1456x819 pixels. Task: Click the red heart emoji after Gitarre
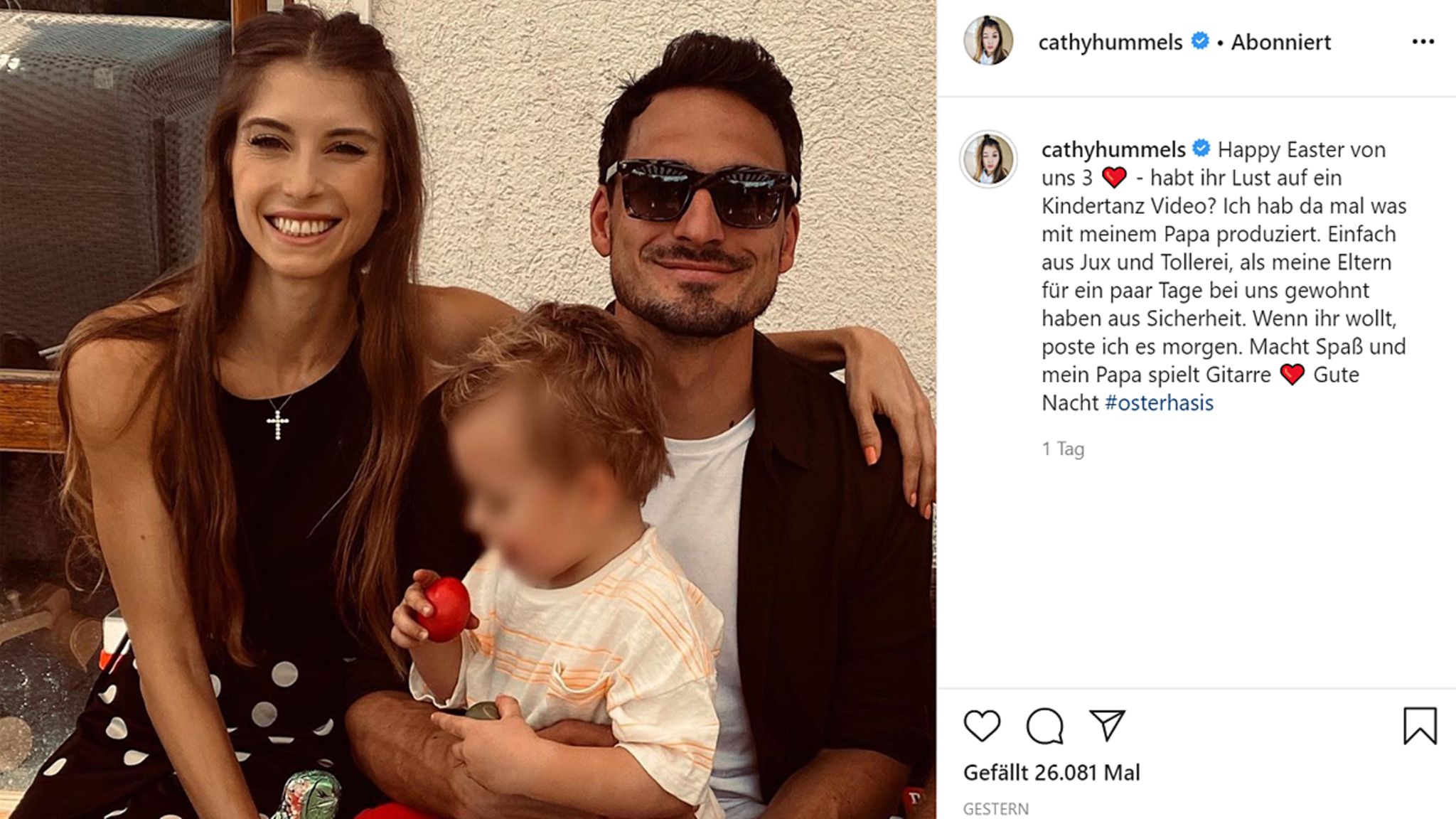coord(1292,374)
